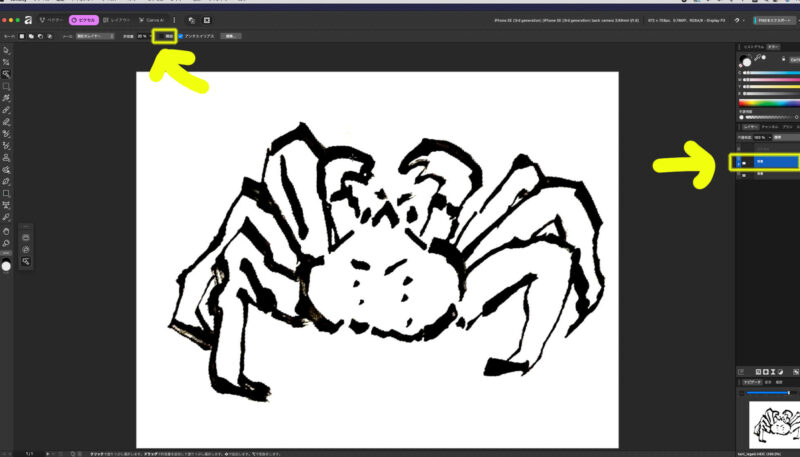Switch to the ベクター (Vector) studio tab
Viewport: 800px width, 457px height.
50,20
